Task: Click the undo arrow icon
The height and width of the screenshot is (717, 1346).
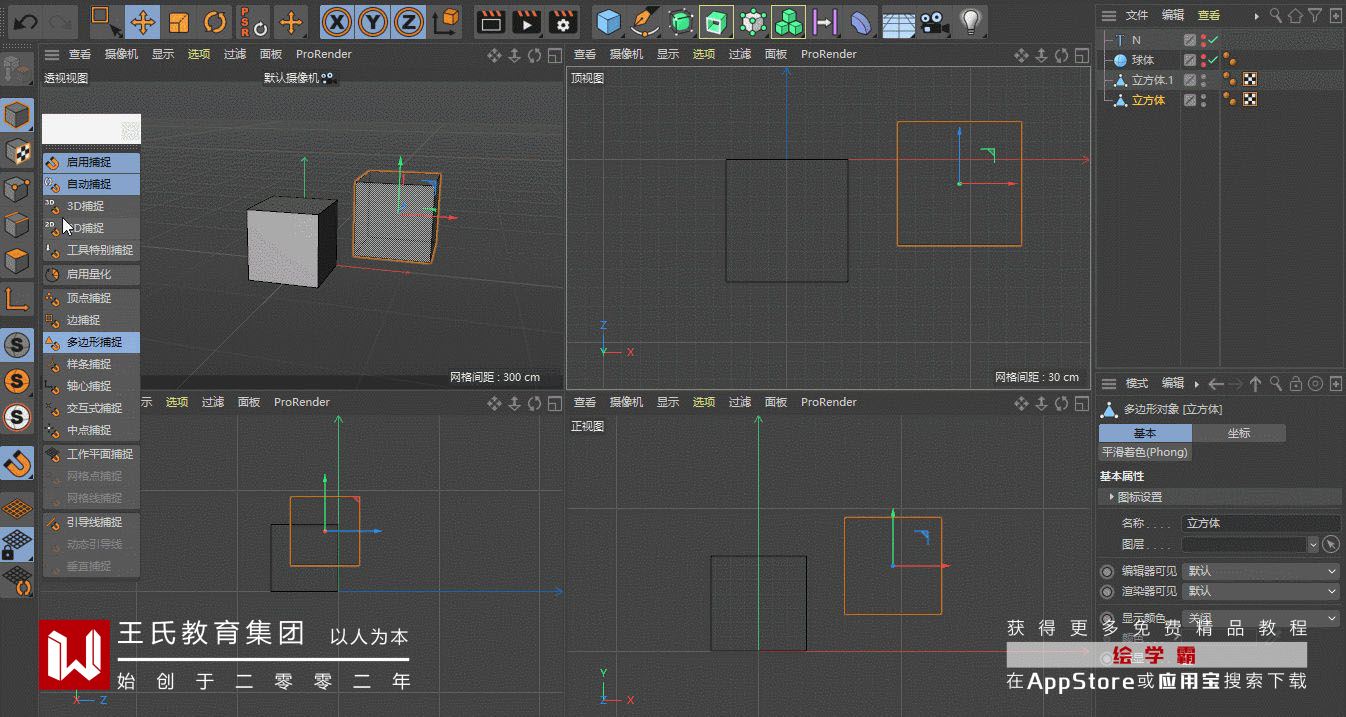Action: (x=25, y=21)
